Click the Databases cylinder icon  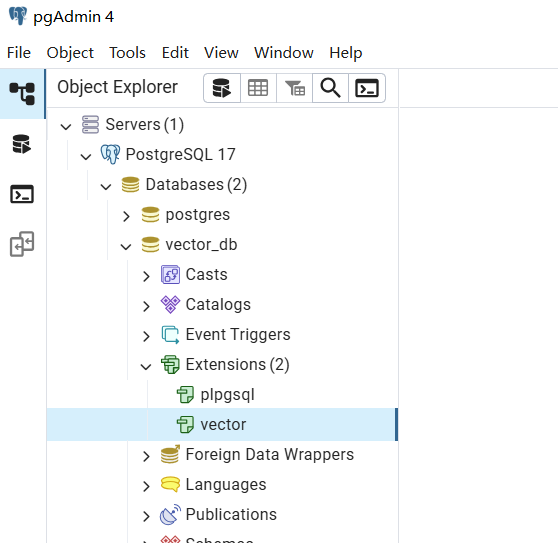(x=130, y=184)
